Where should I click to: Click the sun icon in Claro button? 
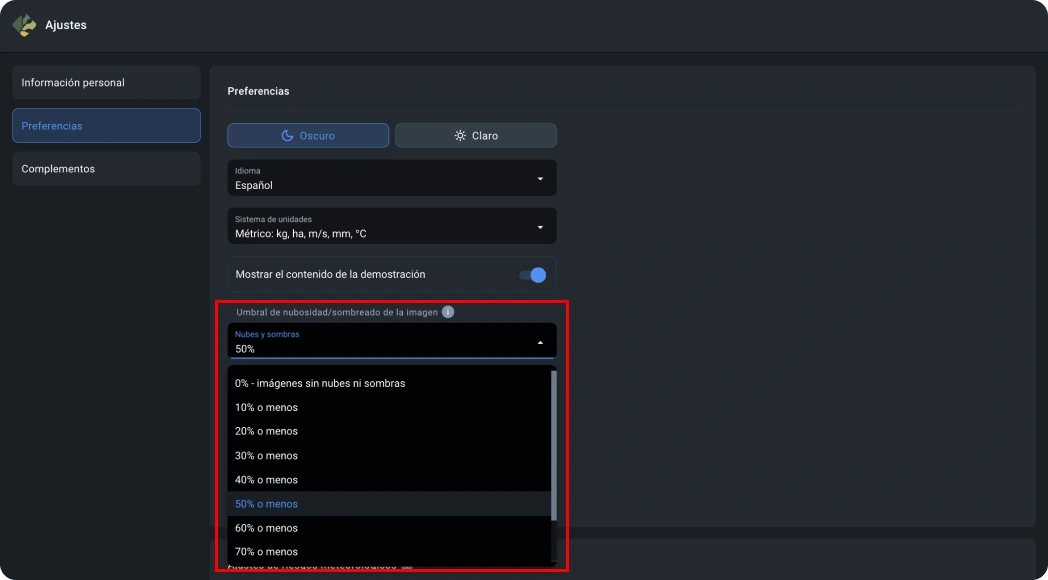(x=460, y=136)
